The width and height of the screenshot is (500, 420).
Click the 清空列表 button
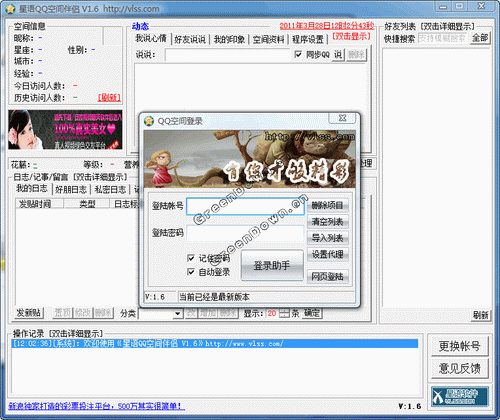click(328, 222)
